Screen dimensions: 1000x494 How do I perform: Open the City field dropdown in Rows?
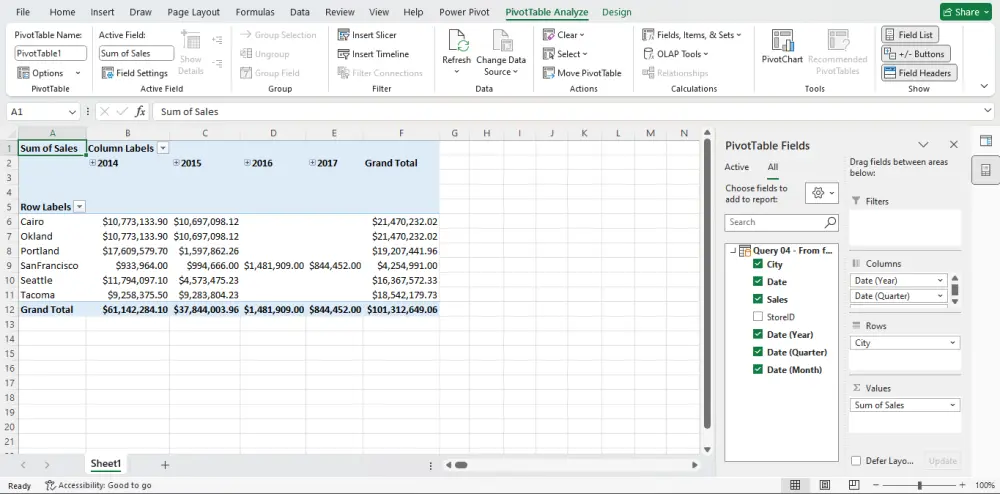953,343
